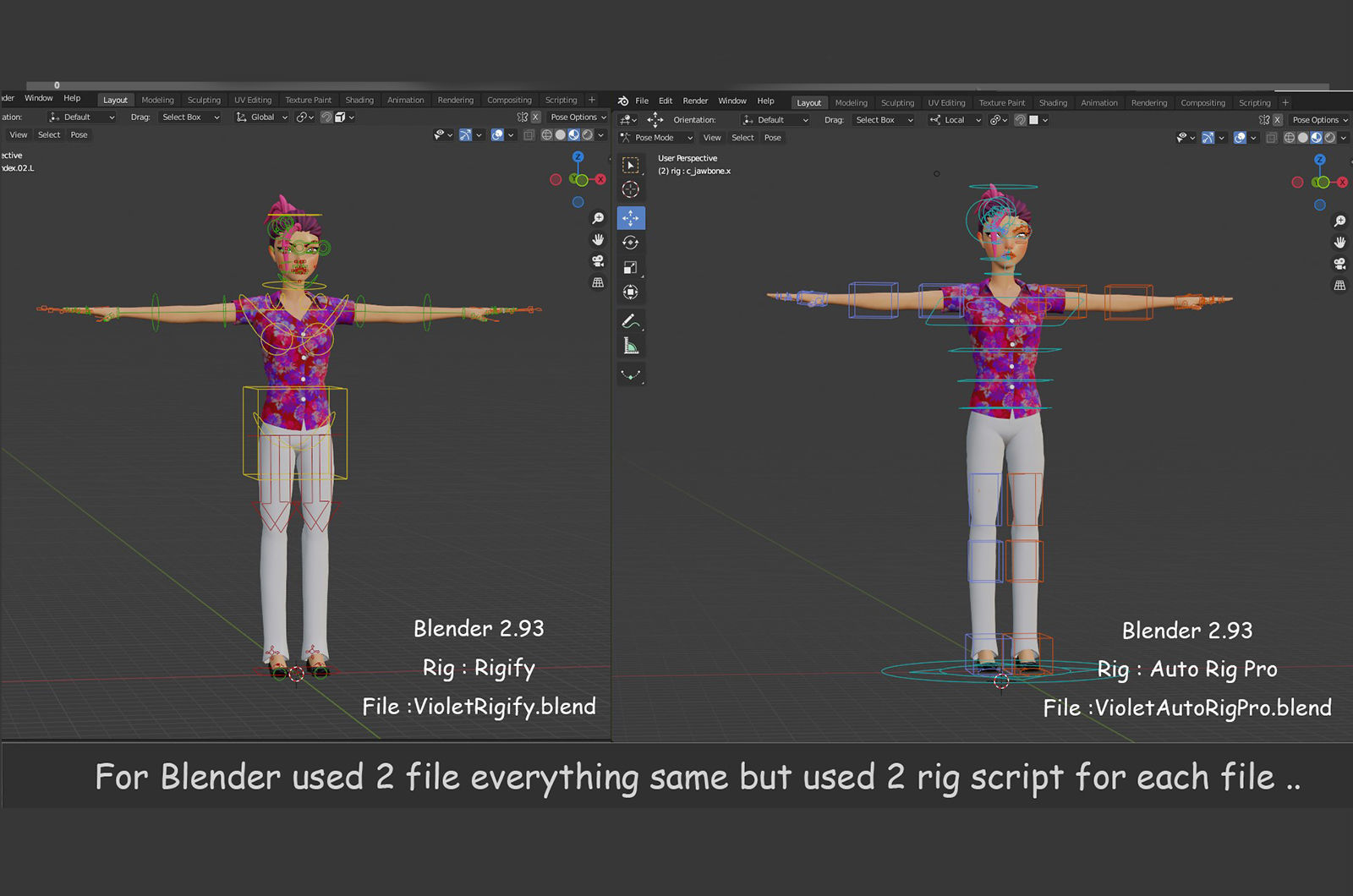Screen dimensions: 1353x896
Task: Add workspace with plus in right window
Action: (1285, 103)
